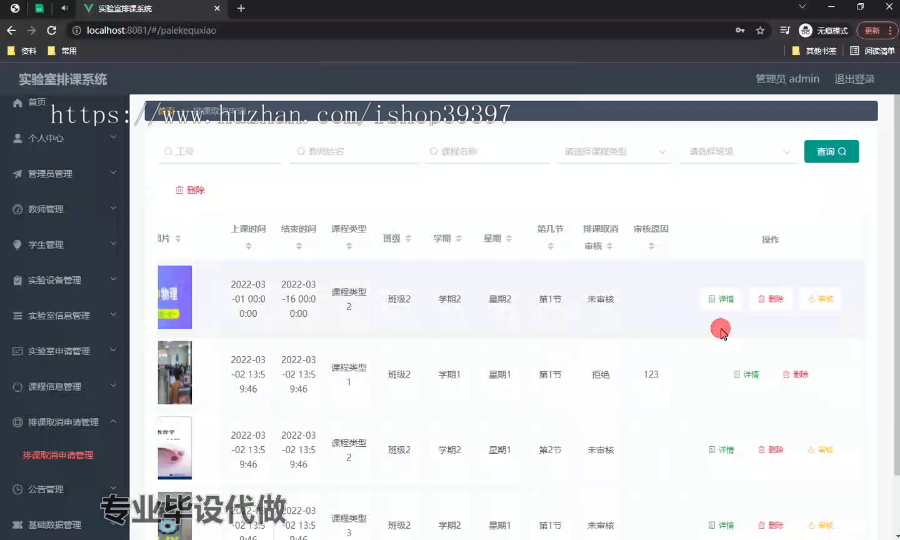
Task: Click 退出登录 logout link
Action: (854, 79)
